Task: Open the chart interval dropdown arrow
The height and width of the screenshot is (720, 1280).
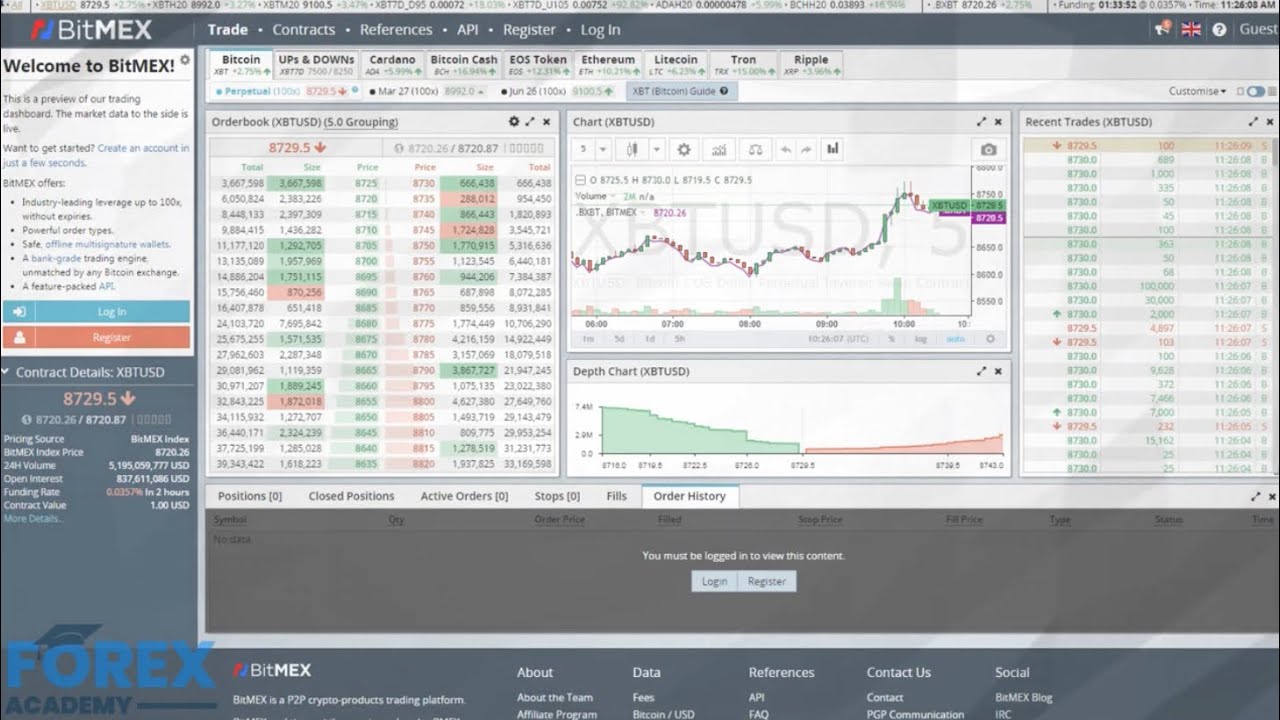Action: coord(602,149)
